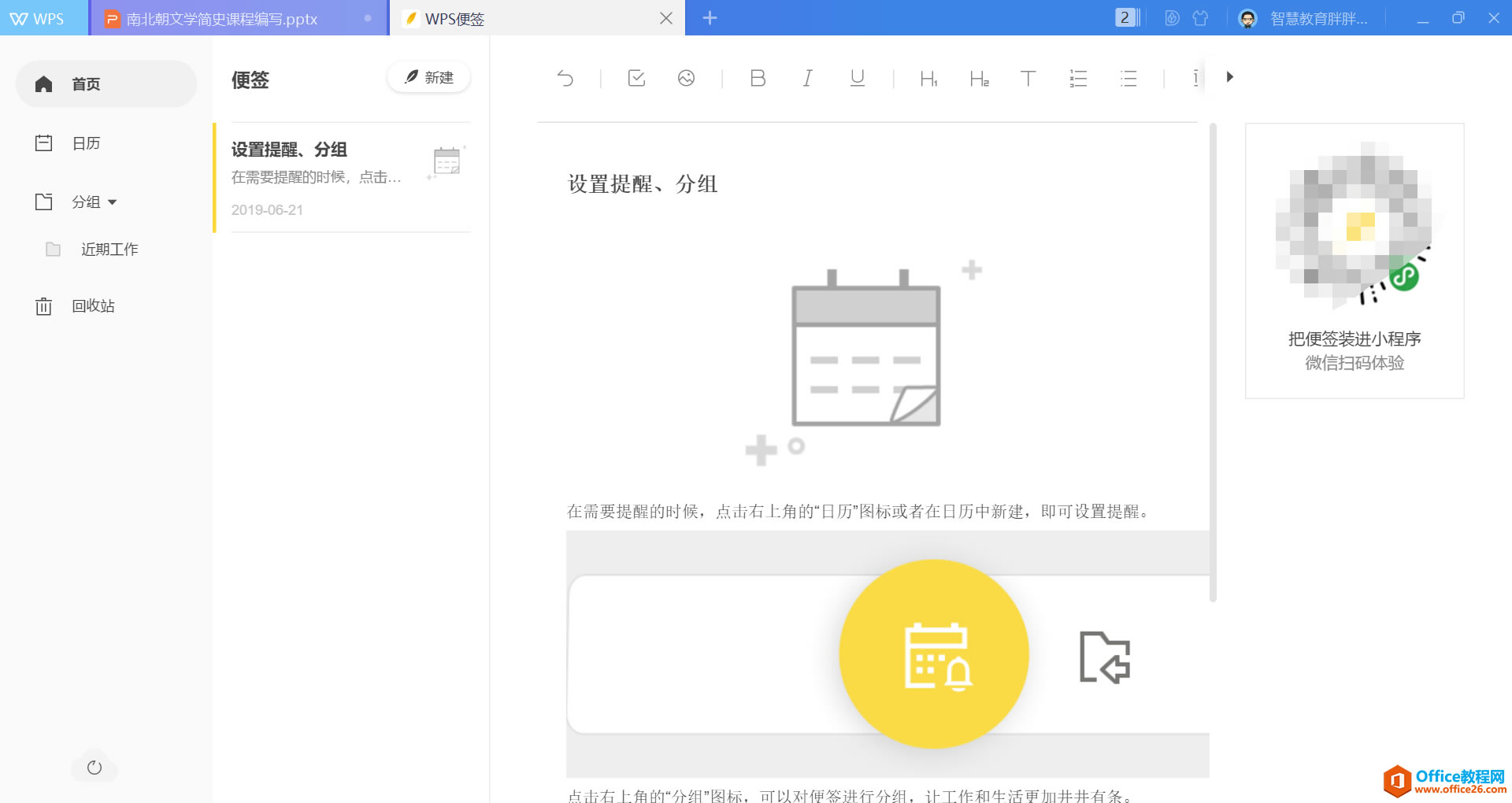The height and width of the screenshot is (803, 1512).
Task: Click the note editor vertical scrollbar
Action: coord(1213,362)
